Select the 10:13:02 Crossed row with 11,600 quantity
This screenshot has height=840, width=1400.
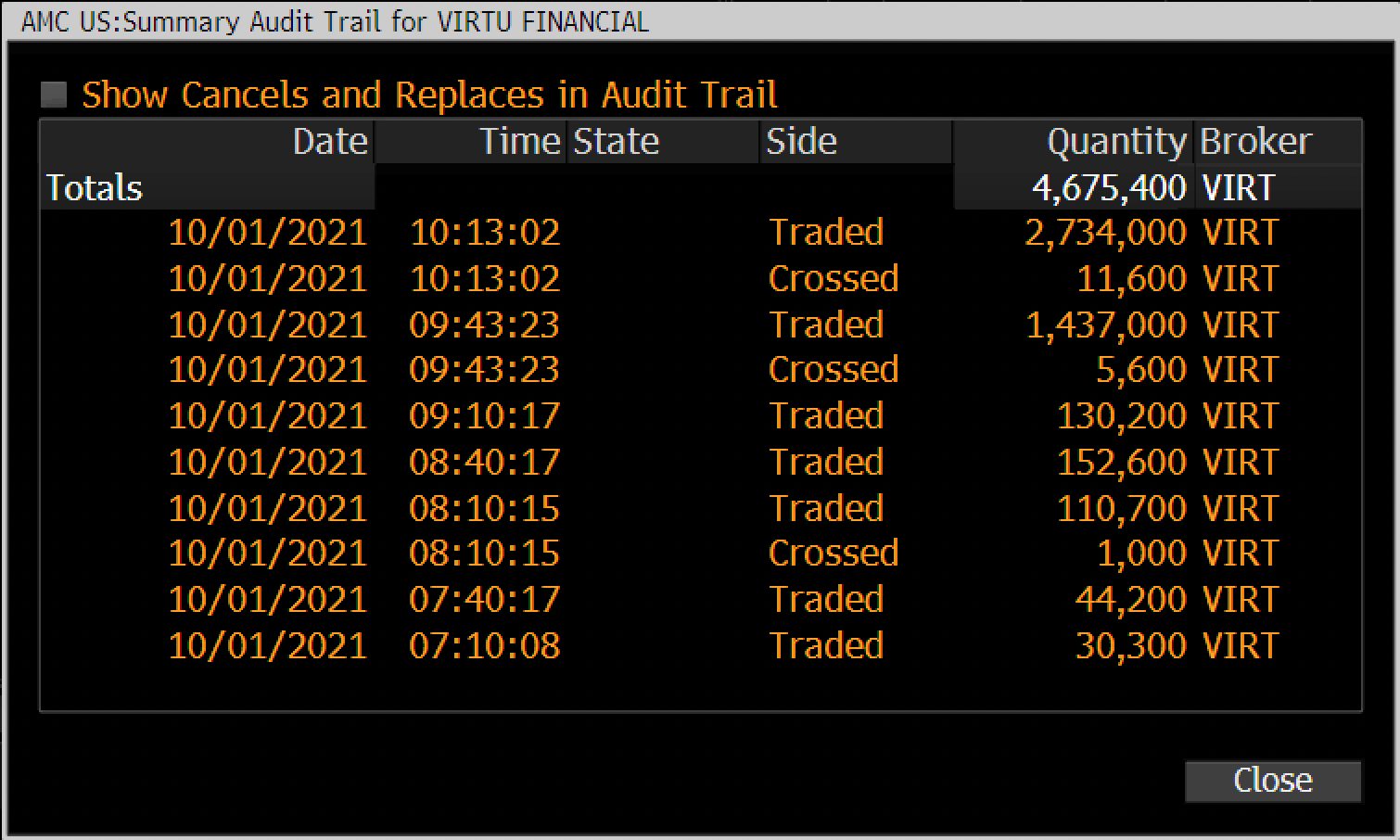[x=649, y=278]
